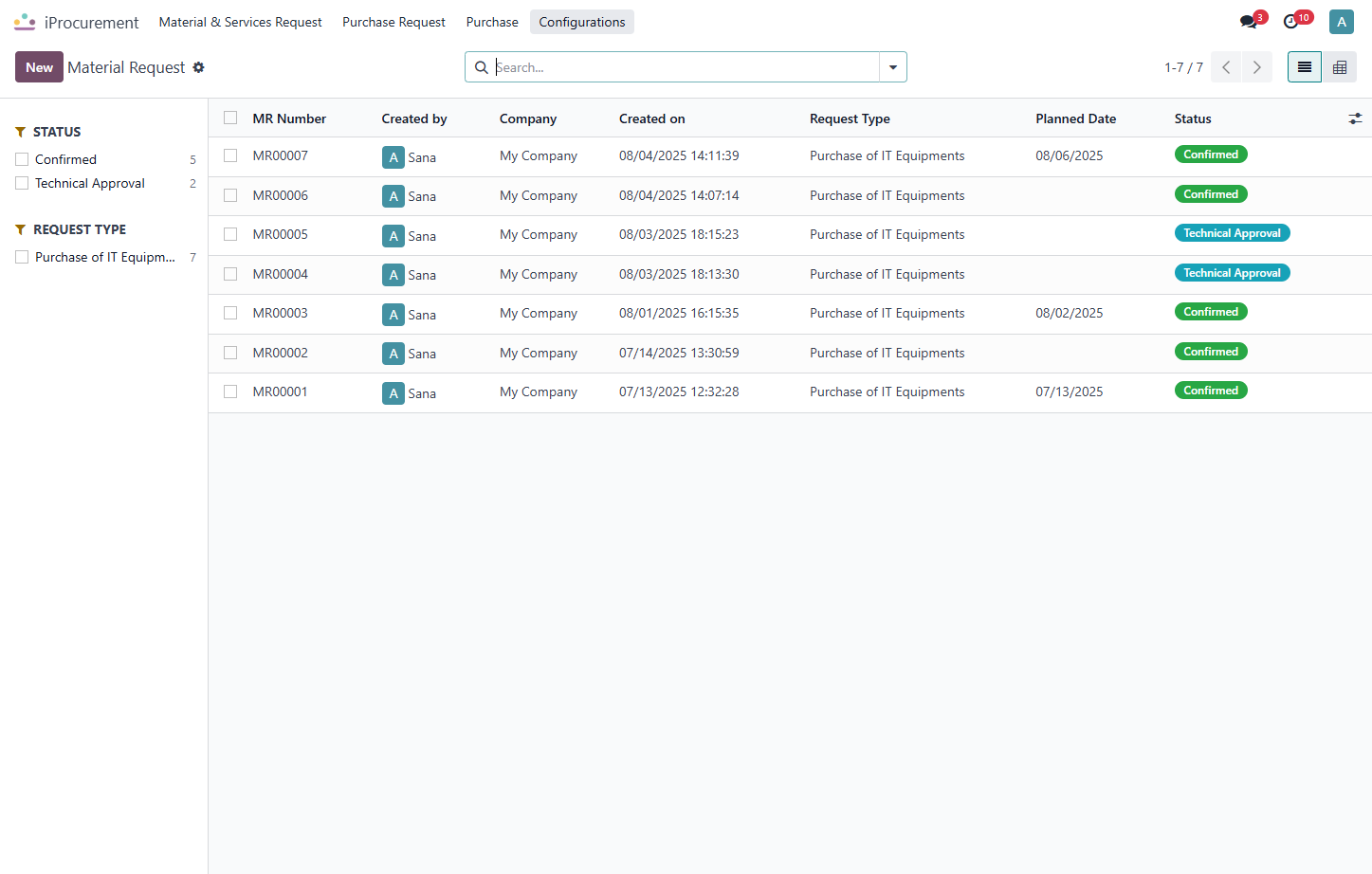The image size is (1372, 874).
Task: Enable the Confirmed status filter checkbox
Action: tap(22, 159)
